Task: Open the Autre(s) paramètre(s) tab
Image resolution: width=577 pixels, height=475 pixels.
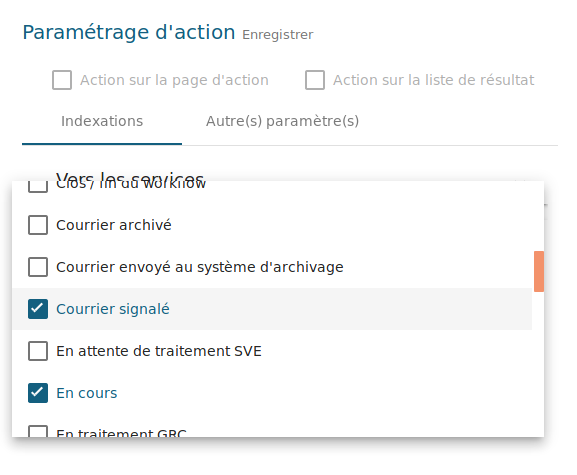Action: (282, 121)
